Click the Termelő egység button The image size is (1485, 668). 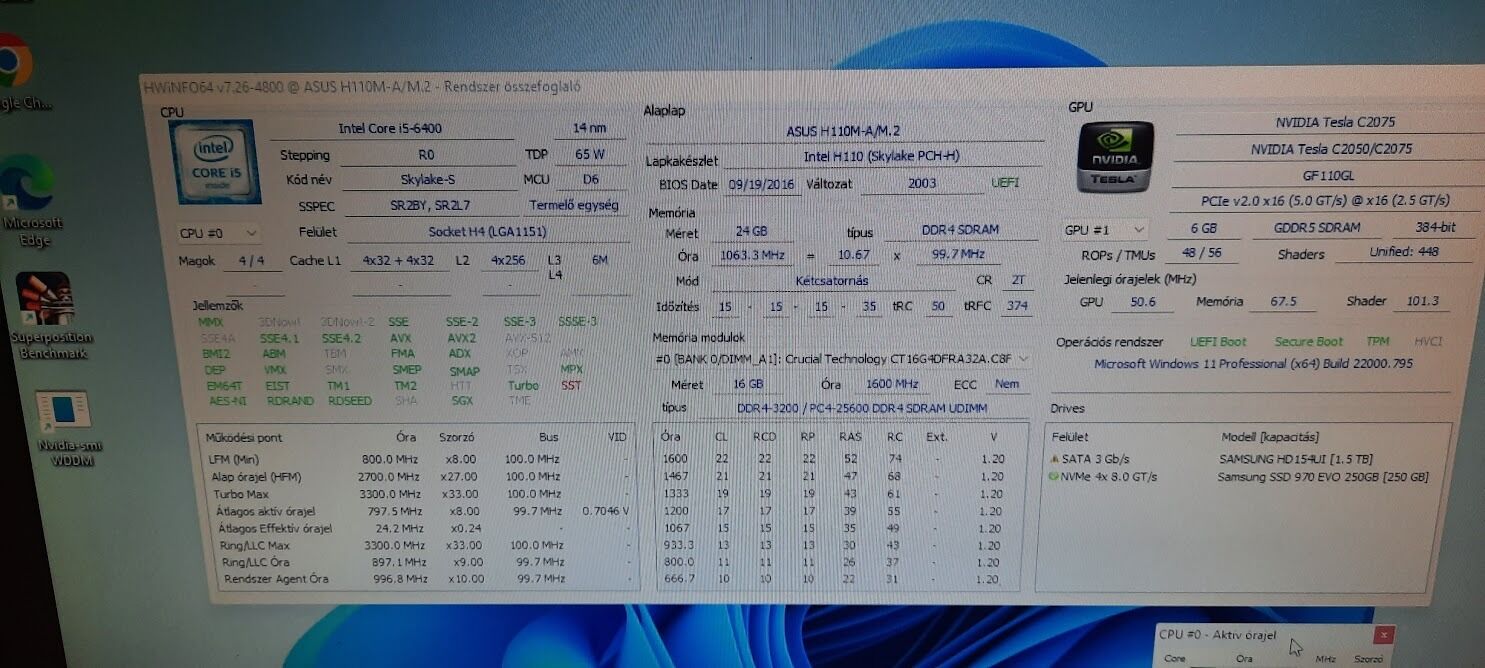point(573,206)
